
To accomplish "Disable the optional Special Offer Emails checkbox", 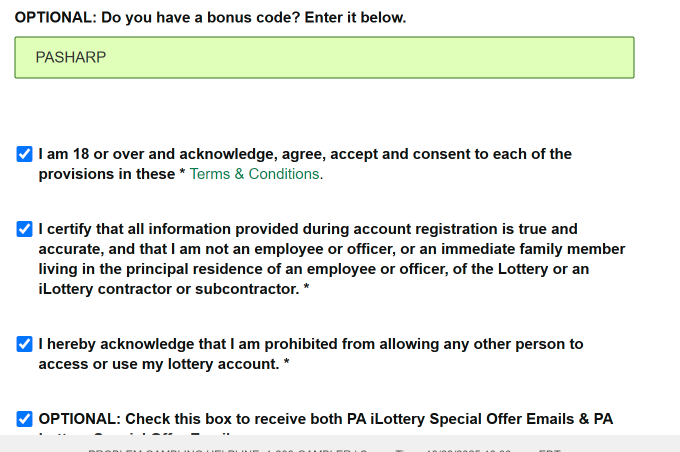I will pyautogui.click(x=25, y=419).
